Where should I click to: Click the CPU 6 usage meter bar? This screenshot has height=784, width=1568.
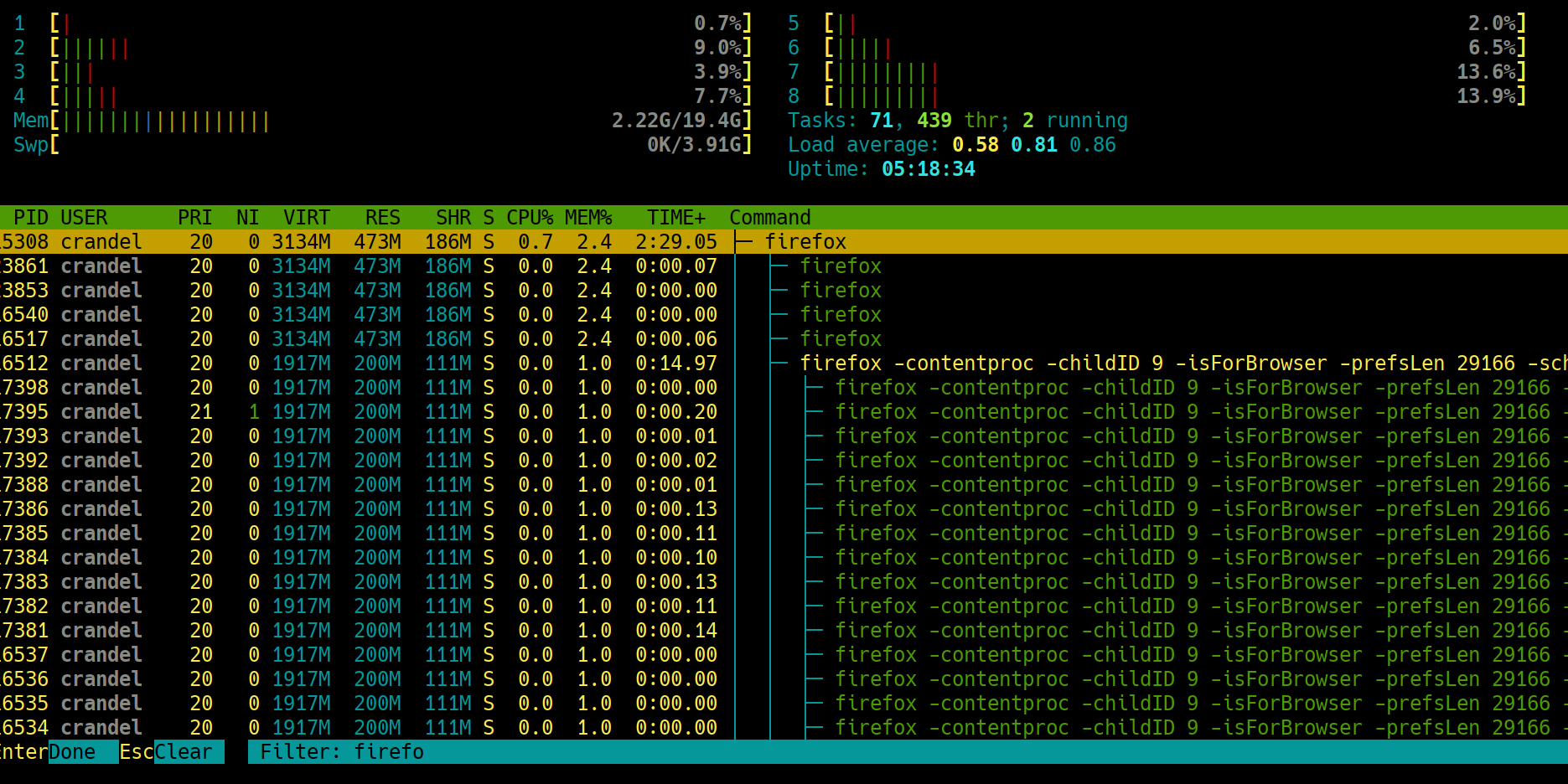point(1157,48)
